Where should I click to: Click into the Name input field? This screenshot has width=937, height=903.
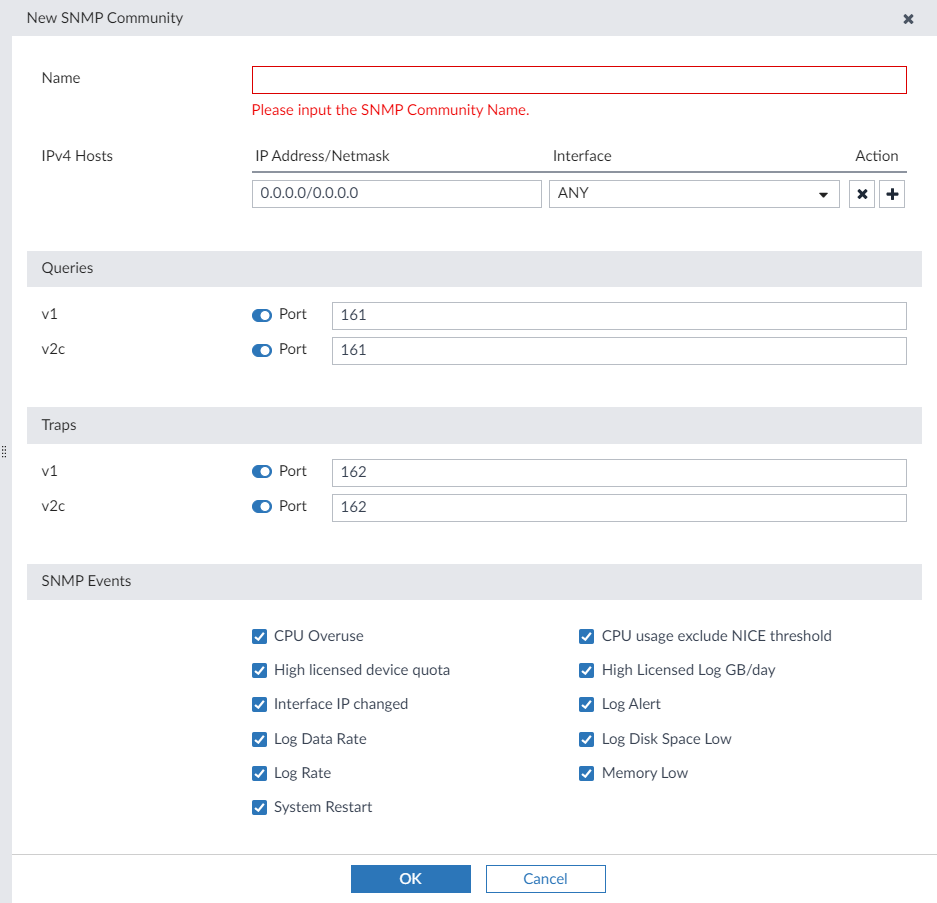tap(579, 80)
